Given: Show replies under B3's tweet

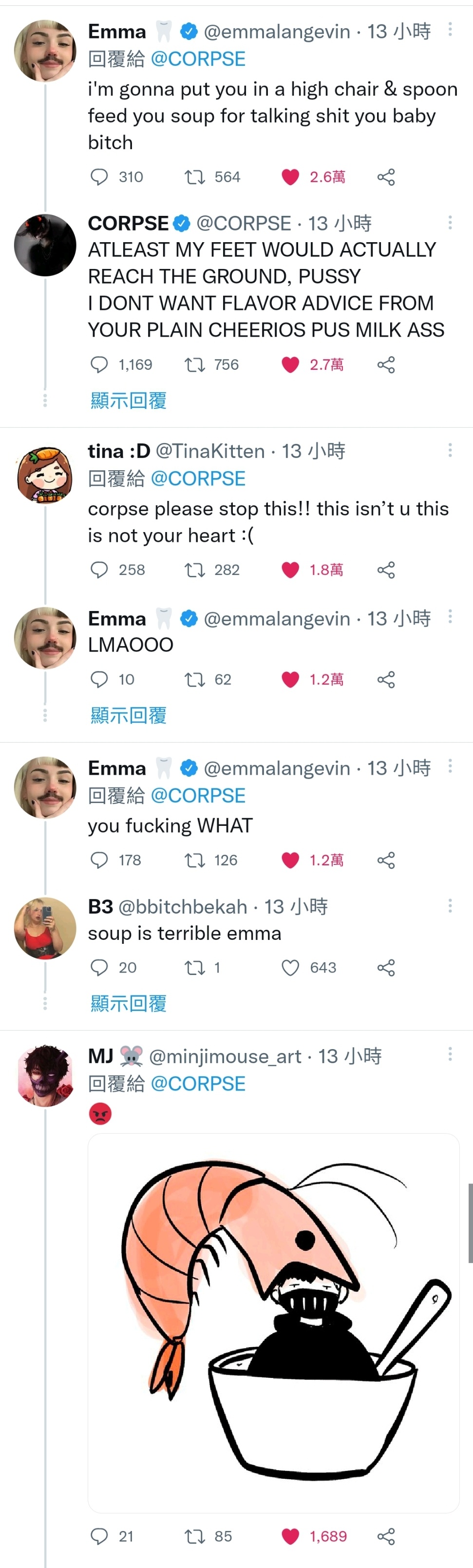Looking at the screenshot, I should click(129, 1003).
